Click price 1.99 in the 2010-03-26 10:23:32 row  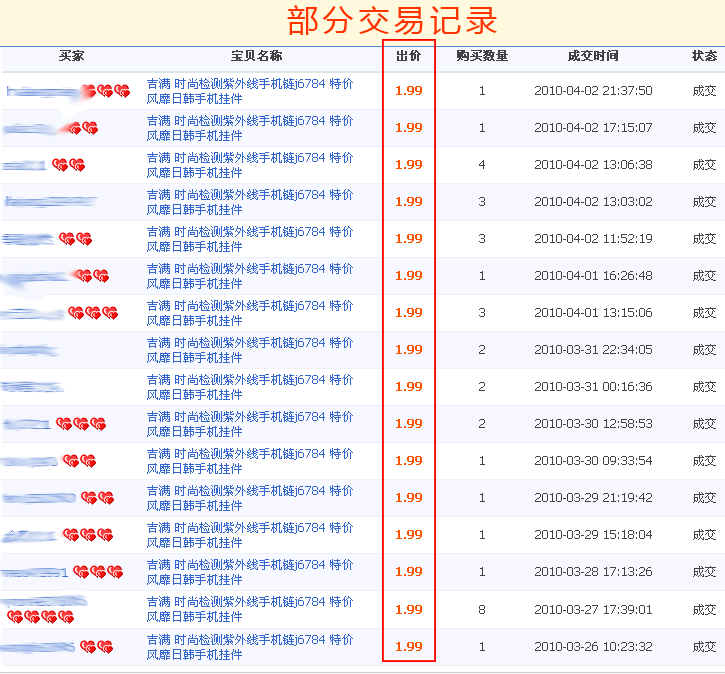(409, 647)
